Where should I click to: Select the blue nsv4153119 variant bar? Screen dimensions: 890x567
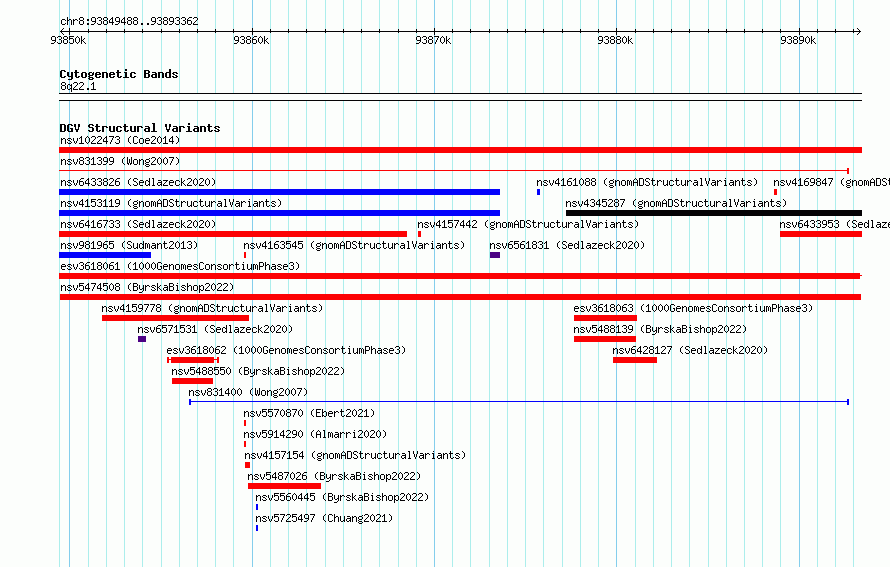(x=279, y=213)
